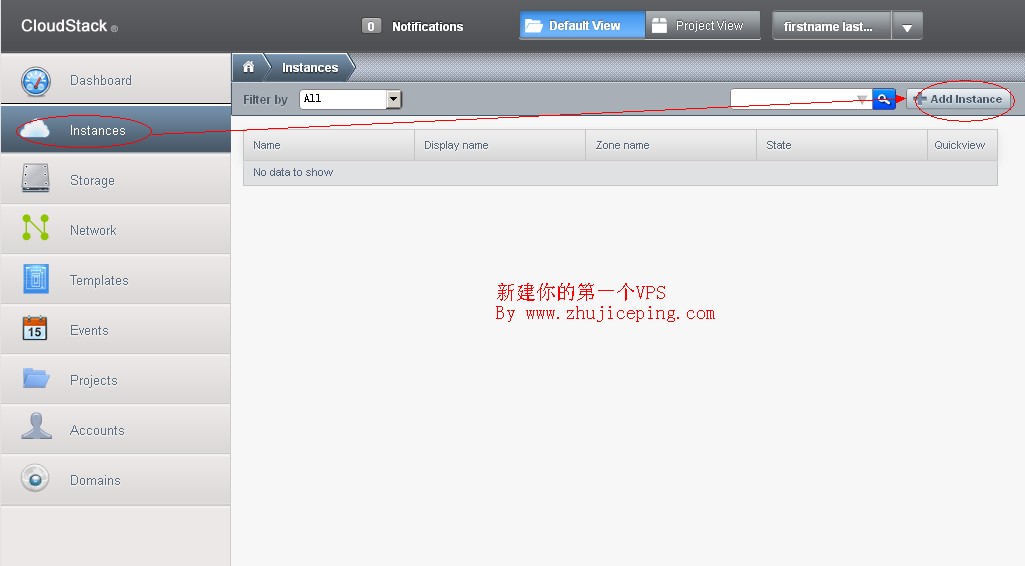Click the Projects folder icon
The image size is (1025, 566).
pyautogui.click(x=36, y=379)
